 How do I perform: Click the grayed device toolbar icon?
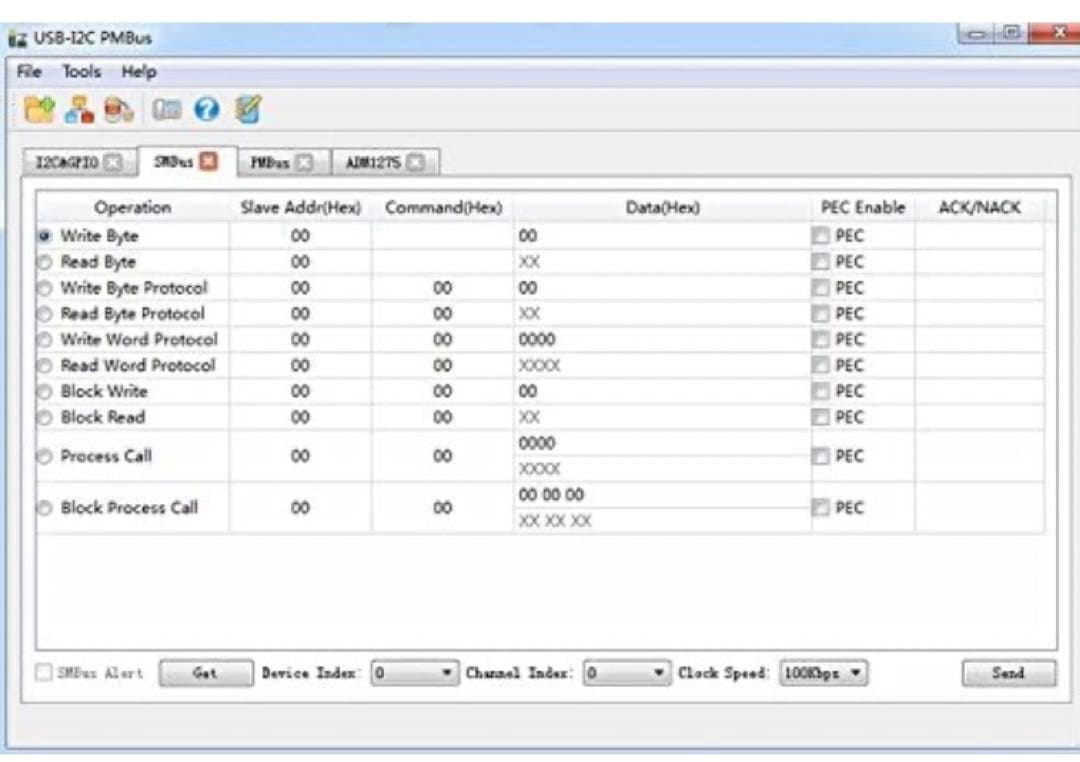(167, 110)
